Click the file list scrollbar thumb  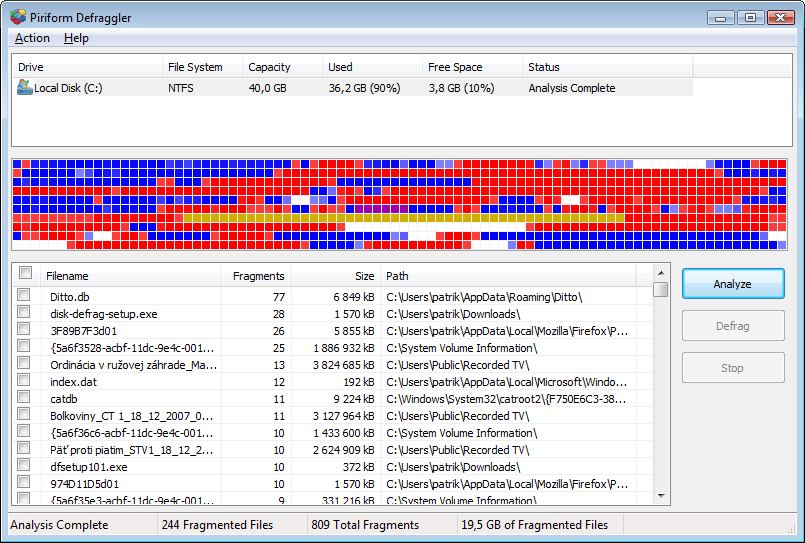[x=661, y=289]
